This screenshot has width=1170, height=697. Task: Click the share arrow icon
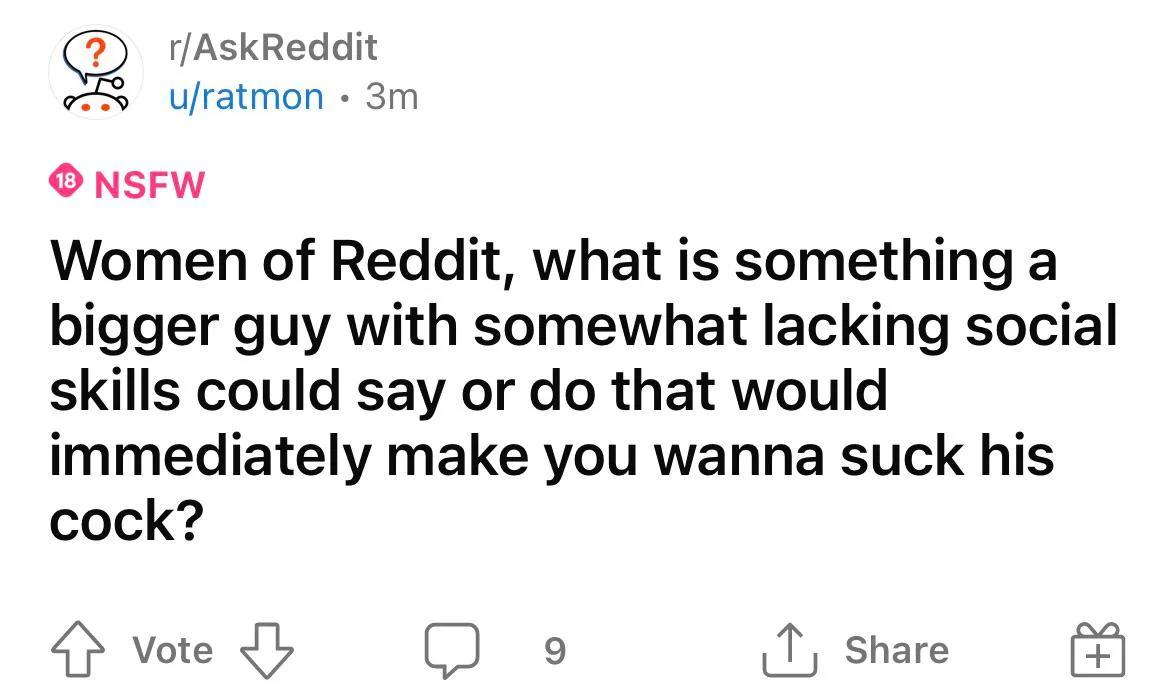791,651
